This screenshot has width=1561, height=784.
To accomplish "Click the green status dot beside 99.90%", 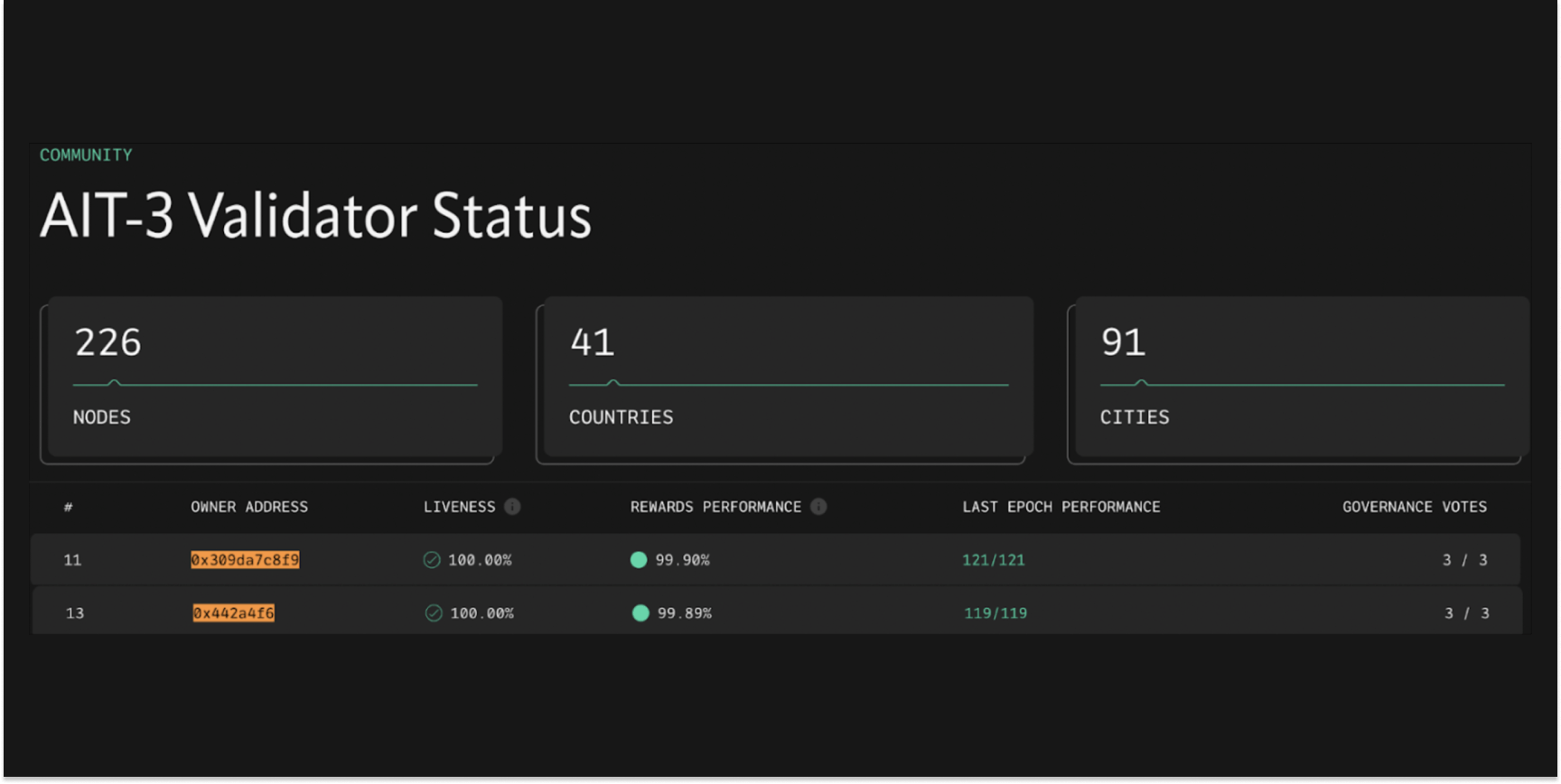I will (639, 560).
